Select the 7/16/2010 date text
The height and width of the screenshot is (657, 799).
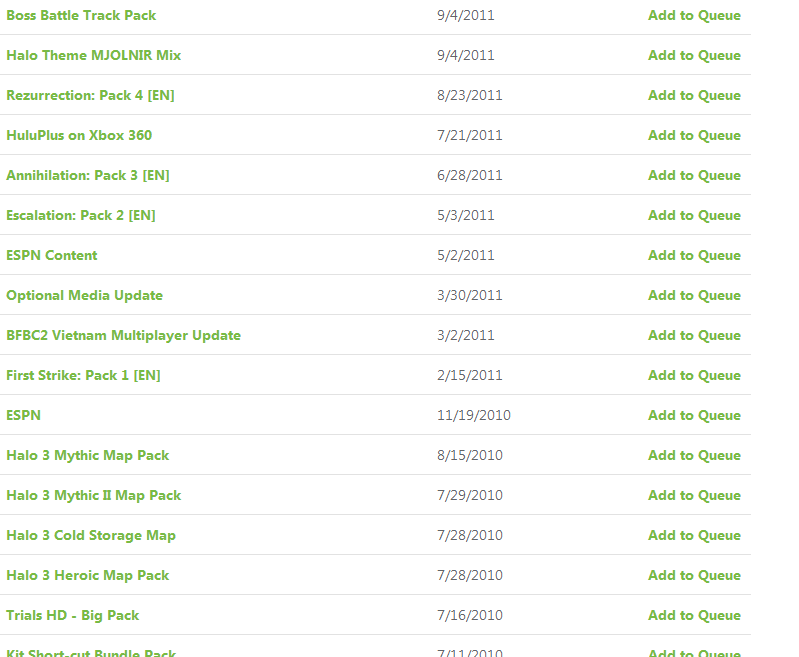470,615
